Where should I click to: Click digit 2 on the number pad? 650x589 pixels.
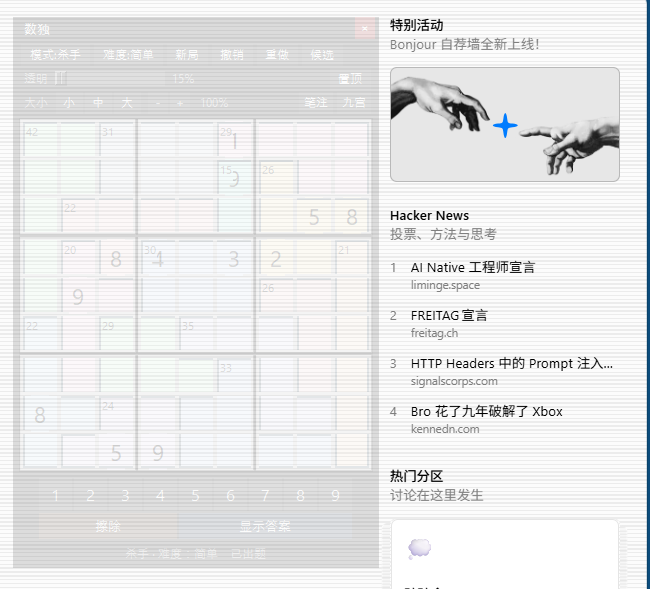[x=90, y=495]
